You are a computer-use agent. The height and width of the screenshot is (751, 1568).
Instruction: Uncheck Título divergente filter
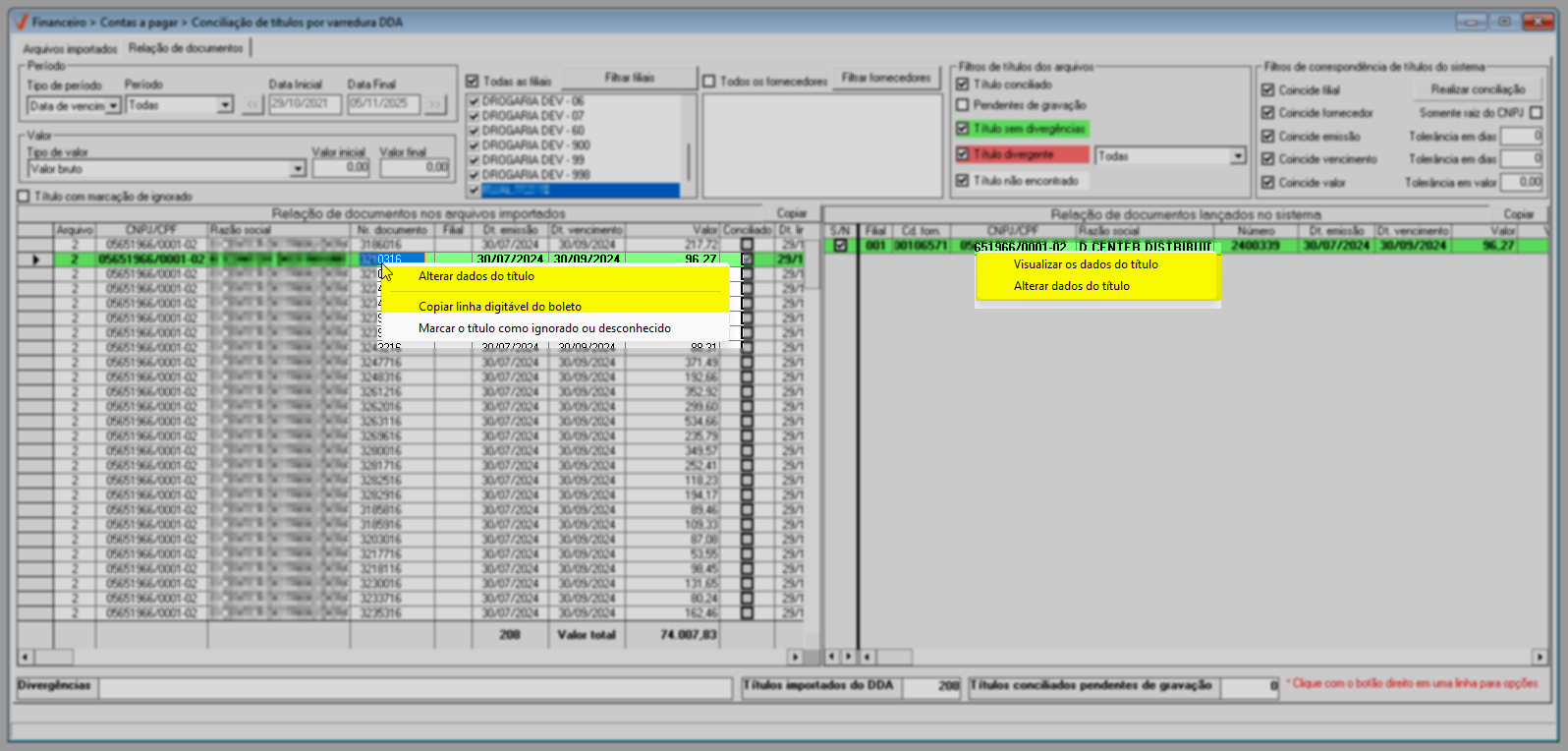963,154
